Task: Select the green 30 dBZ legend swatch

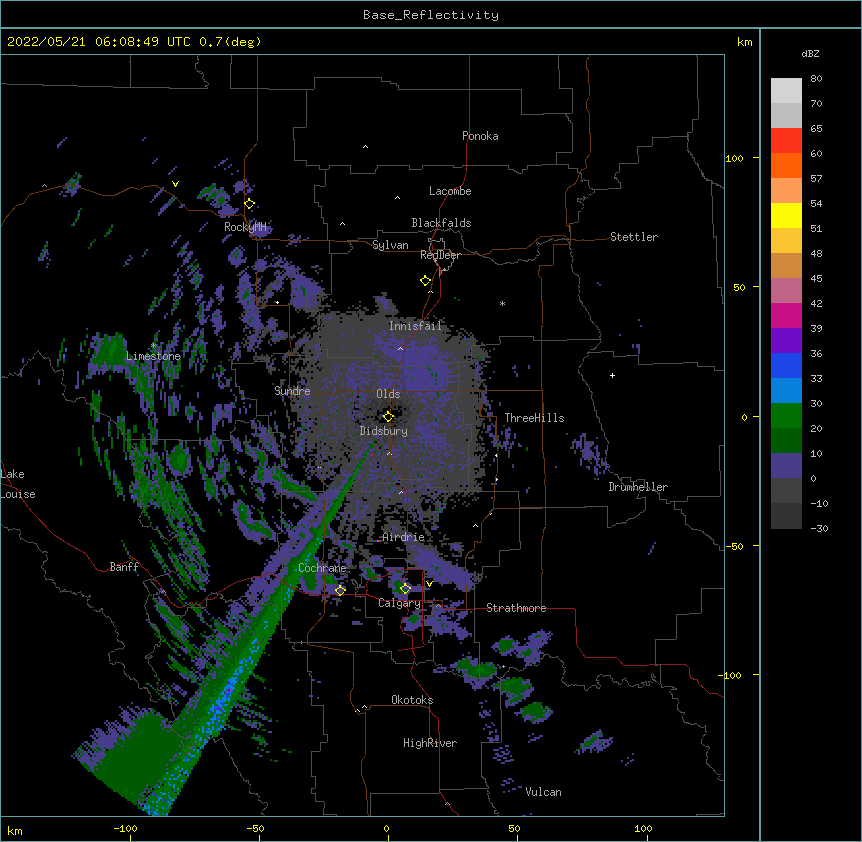Action: [786, 416]
